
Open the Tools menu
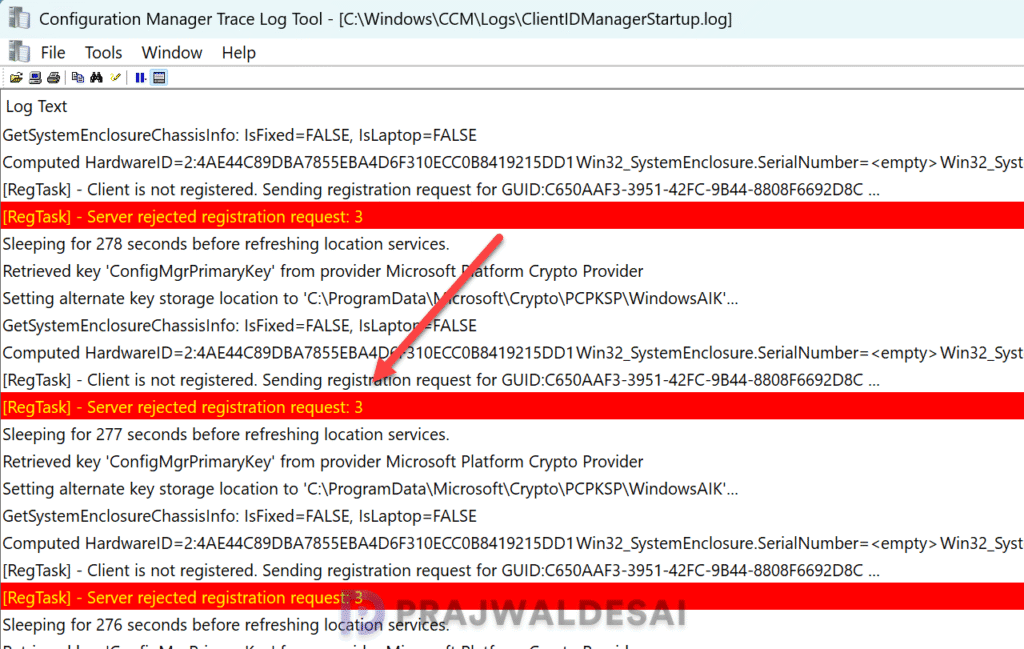tap(103, 52)
